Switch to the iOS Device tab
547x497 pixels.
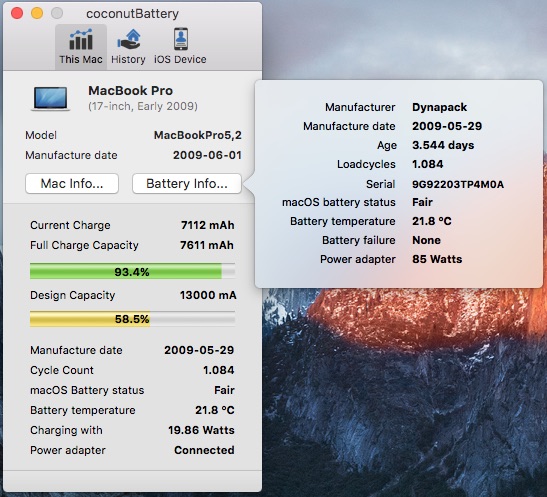point(180,47)
